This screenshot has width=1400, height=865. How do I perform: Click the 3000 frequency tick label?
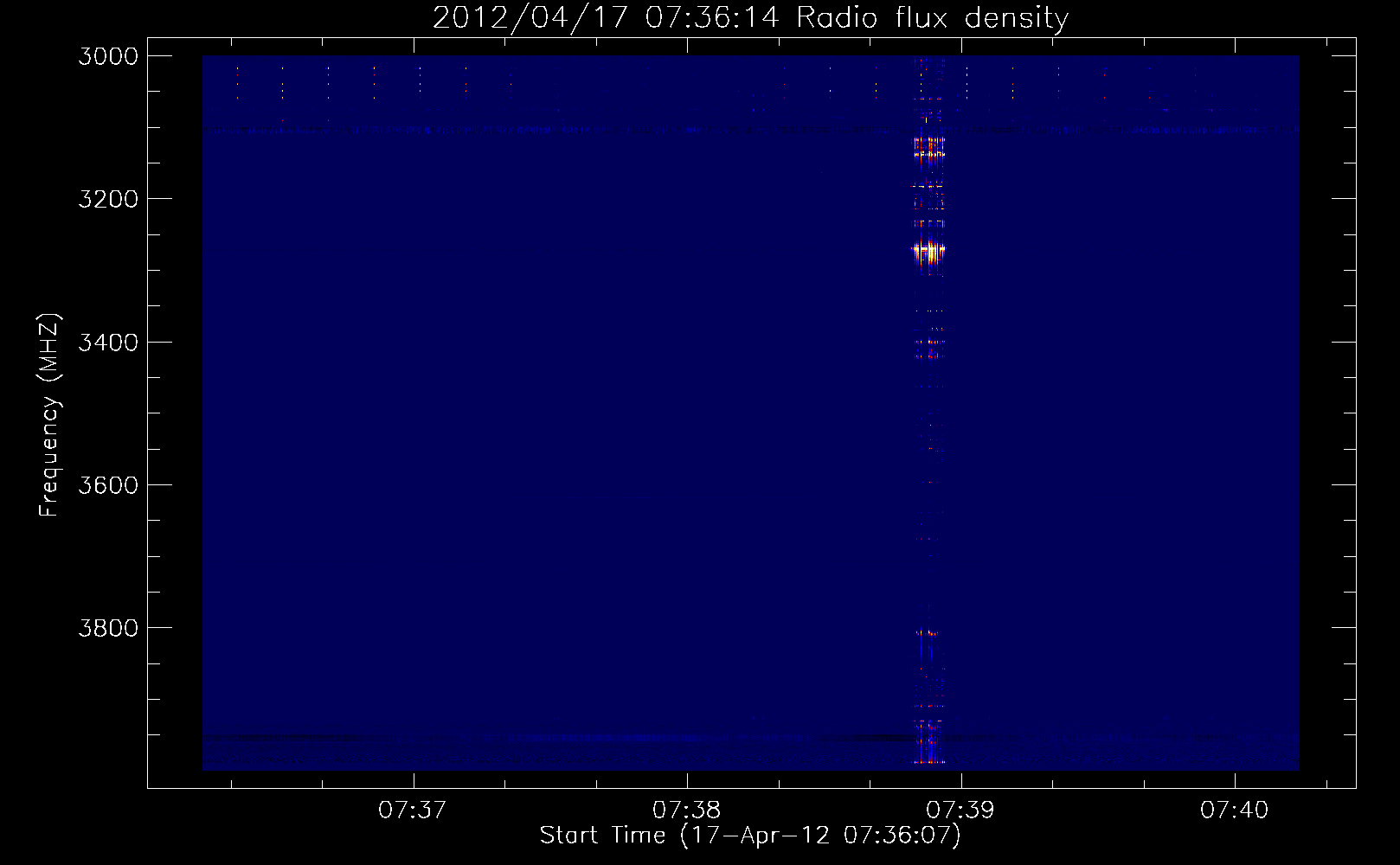(x=108, y=56)
